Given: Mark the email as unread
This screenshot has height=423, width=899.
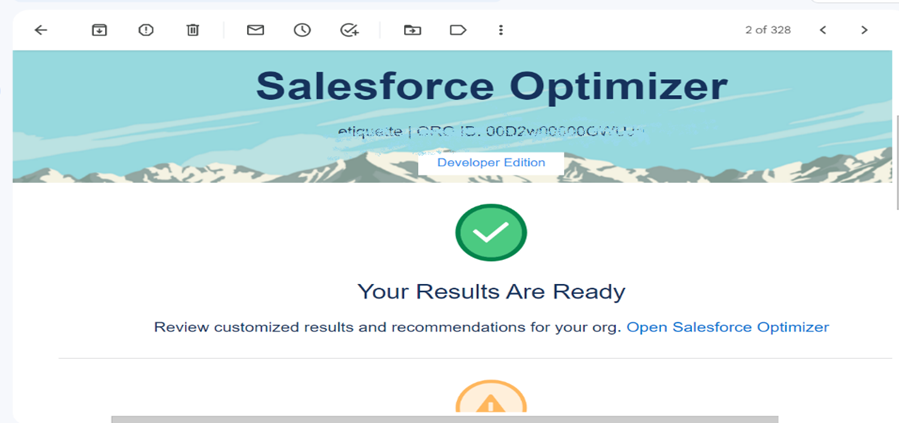Looking at the screenshot, I should coord(255,30).
